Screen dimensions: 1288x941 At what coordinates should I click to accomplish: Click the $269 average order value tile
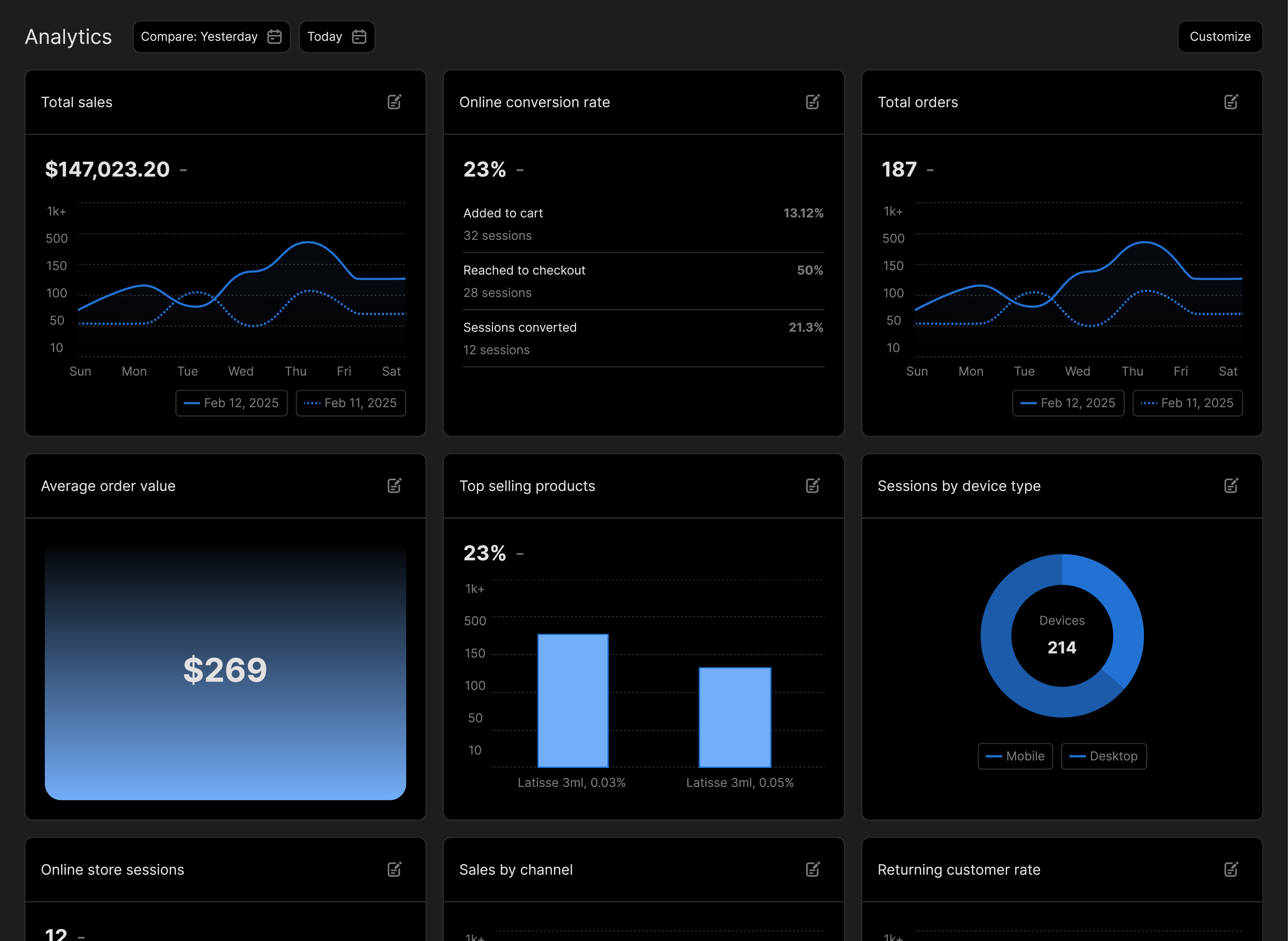tap(226, 671)
